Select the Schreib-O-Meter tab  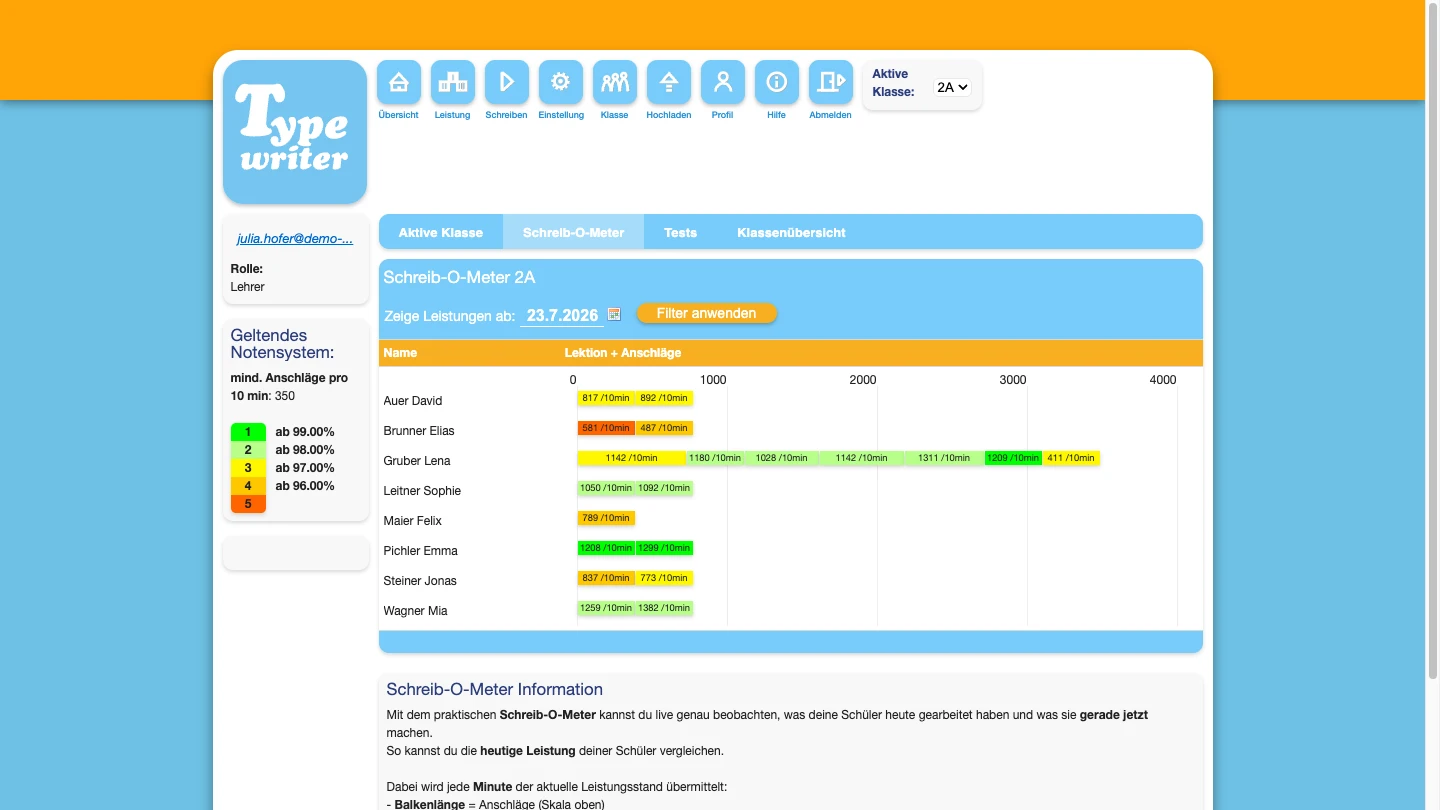pyautogui.click(x=574, y=232)
